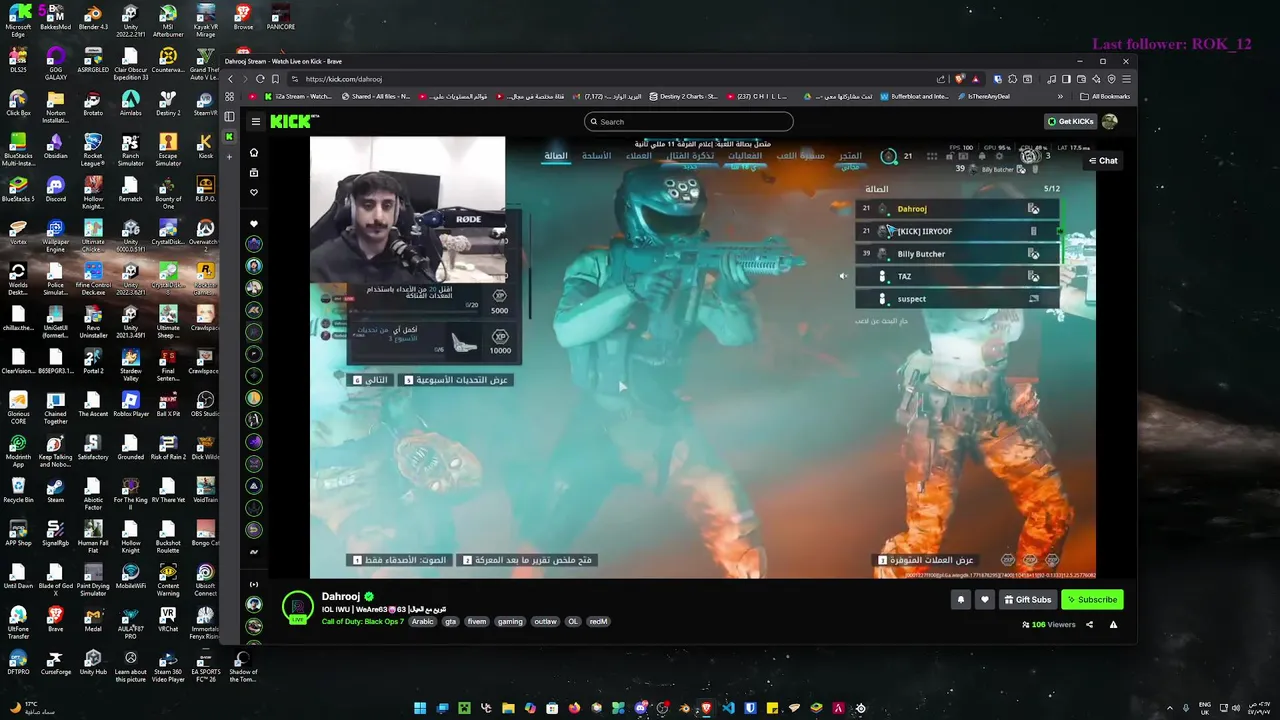Select the fivem stream tag
This screenshot has width=1280, height=720.
tap(477, 621)
